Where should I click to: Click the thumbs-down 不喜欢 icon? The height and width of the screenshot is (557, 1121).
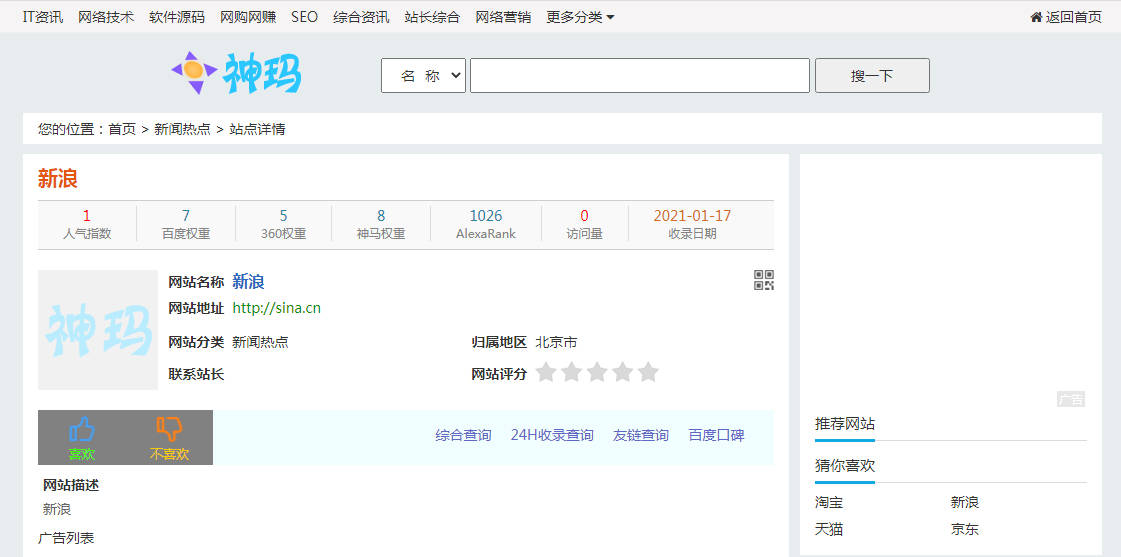tap(169, 430)
